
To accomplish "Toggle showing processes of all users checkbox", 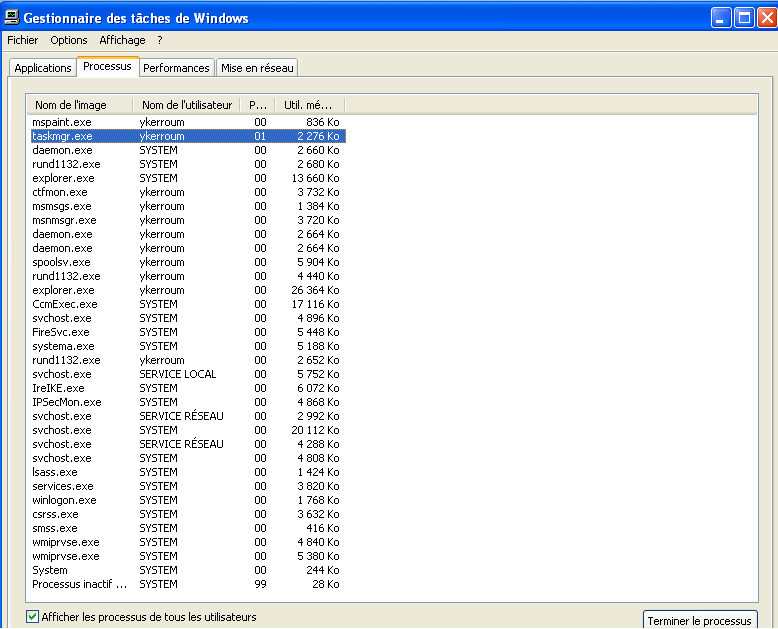I will tap(33, 617).
